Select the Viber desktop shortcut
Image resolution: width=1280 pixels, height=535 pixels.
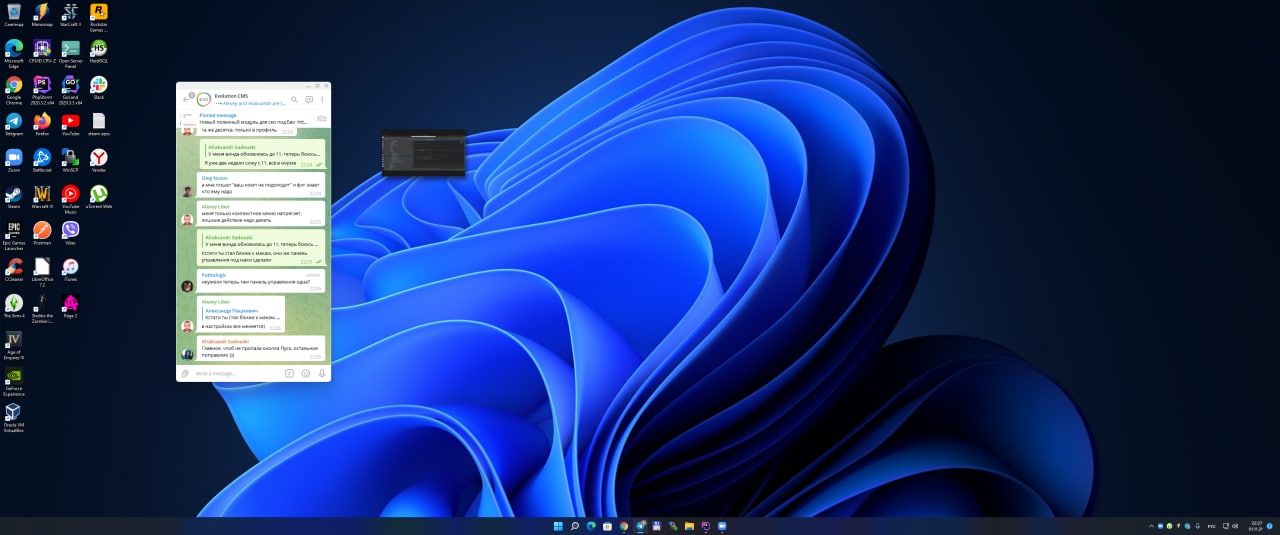[70, 233]
